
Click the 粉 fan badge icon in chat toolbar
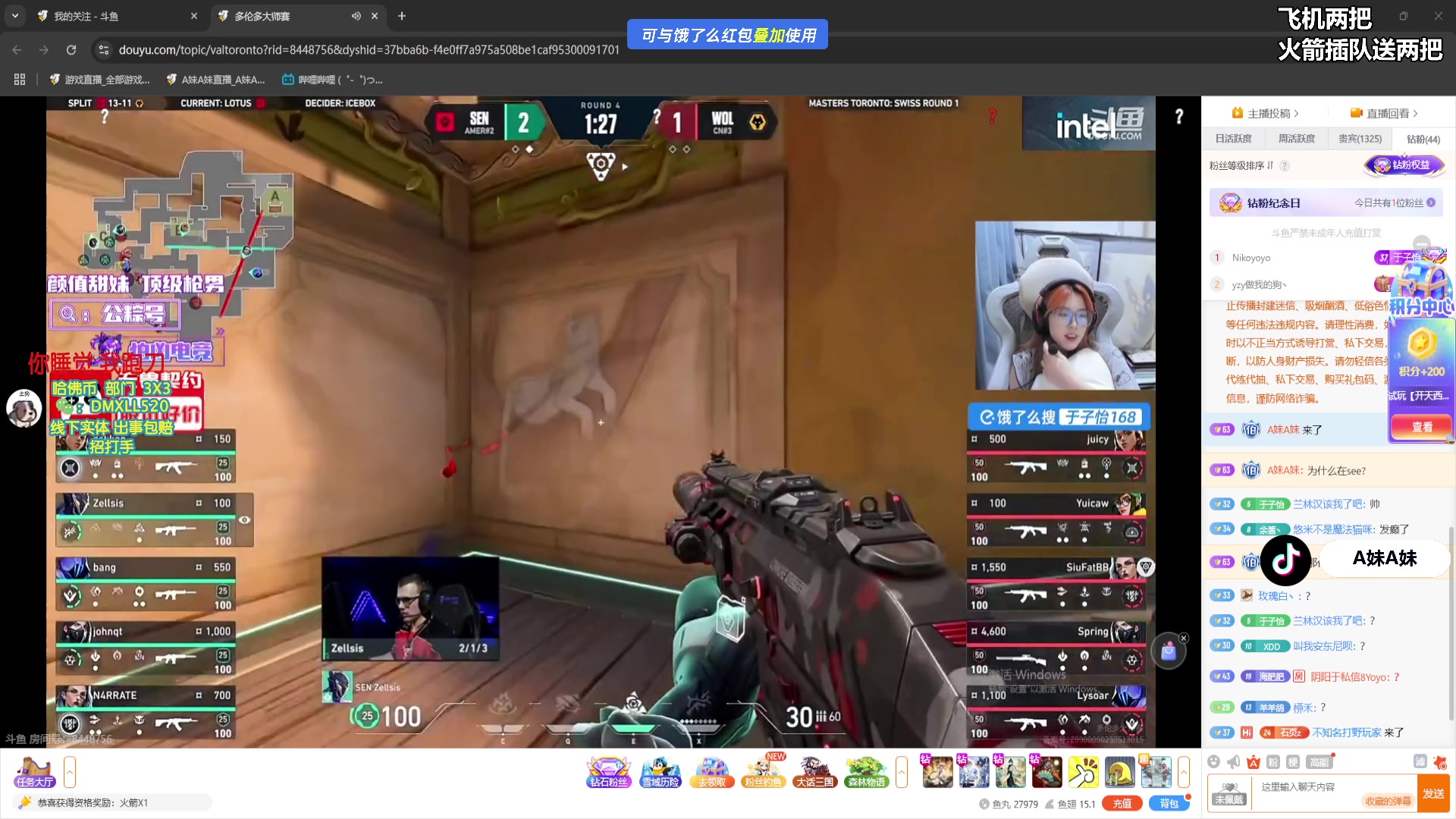[x=1273, y=761]
